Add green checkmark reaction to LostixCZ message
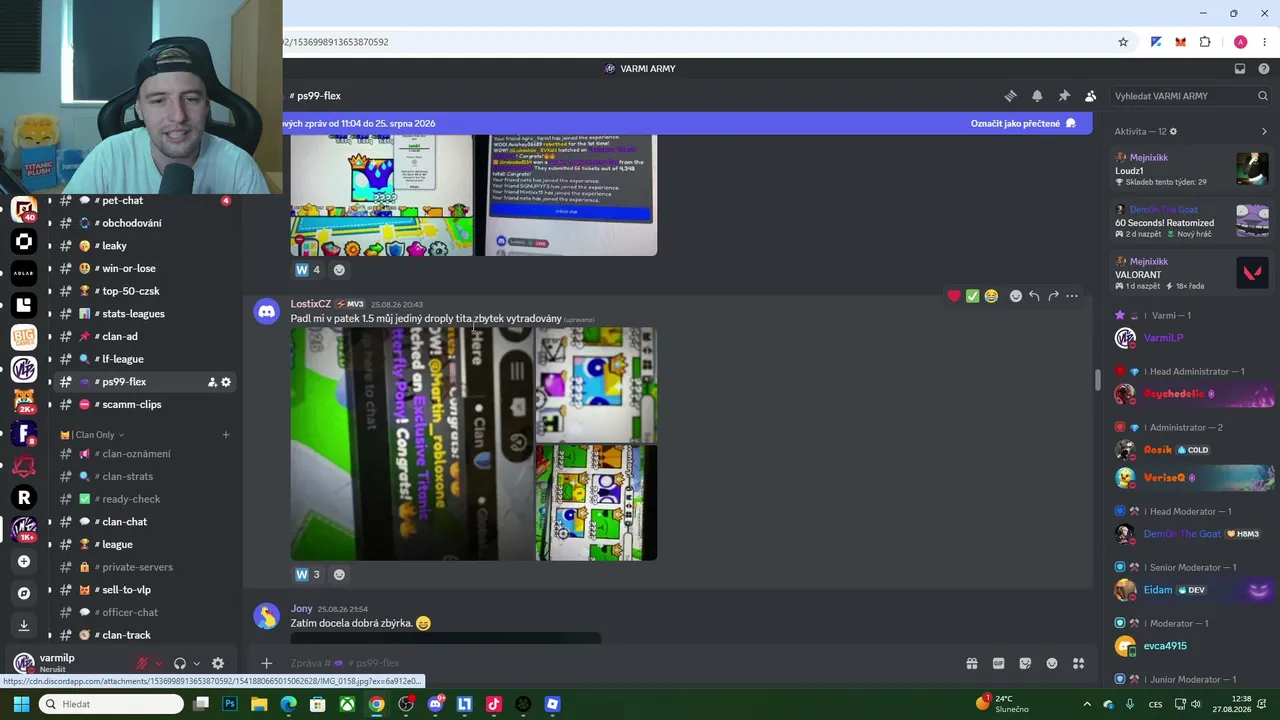The width and height of the screenshot is (1280, 720). click(972, 296)
